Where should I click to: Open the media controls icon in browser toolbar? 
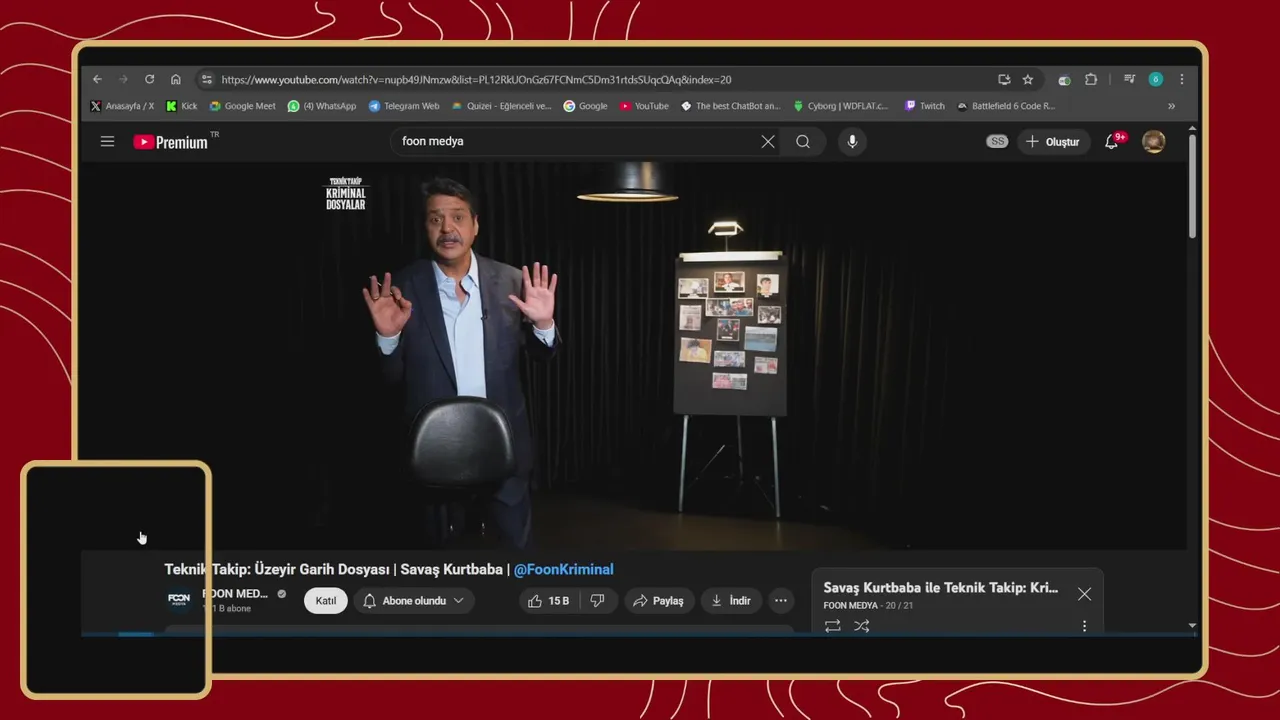point(1129,80)
